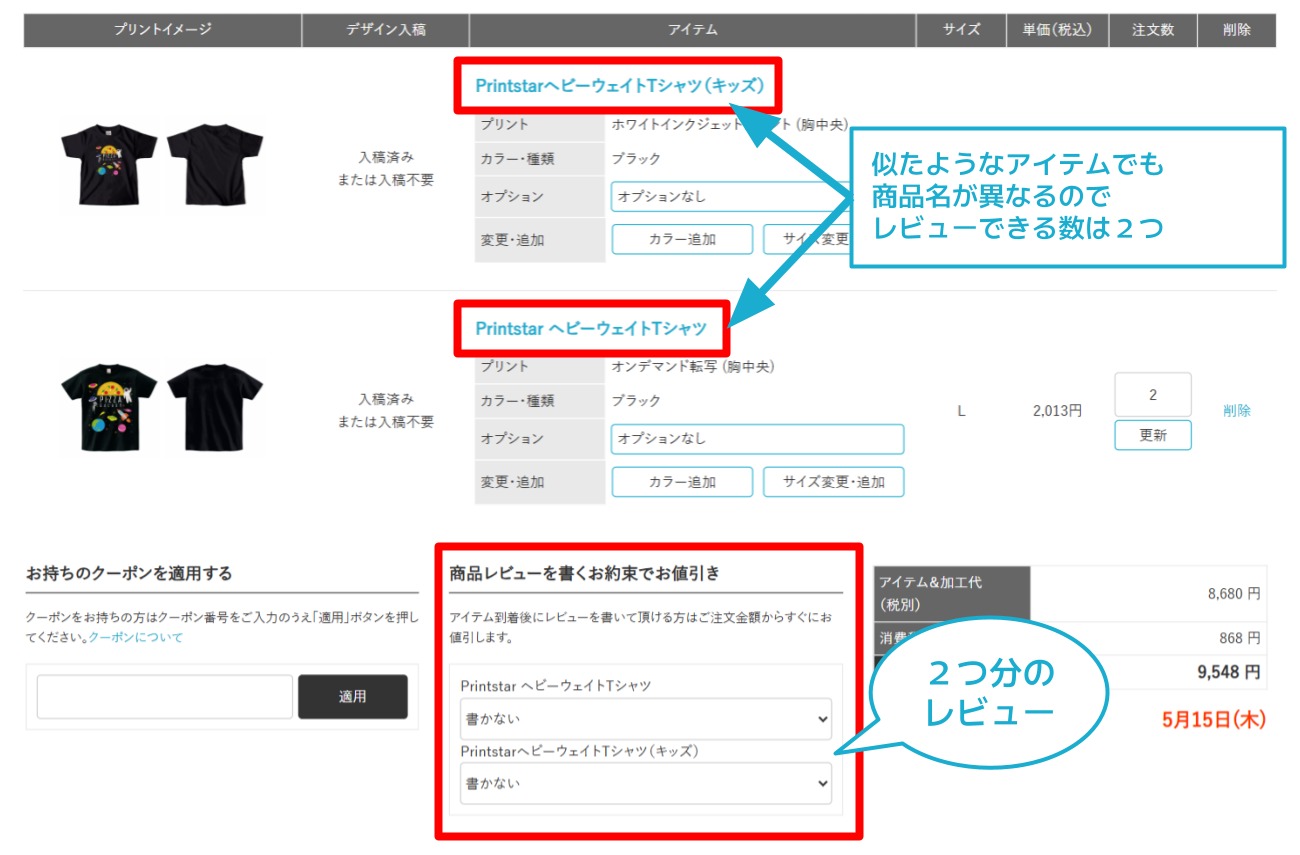Open Printstarヘビーウェイト Tシャツ（キッズ） product link
The image size is (1300, 855).
pos(619,85)
